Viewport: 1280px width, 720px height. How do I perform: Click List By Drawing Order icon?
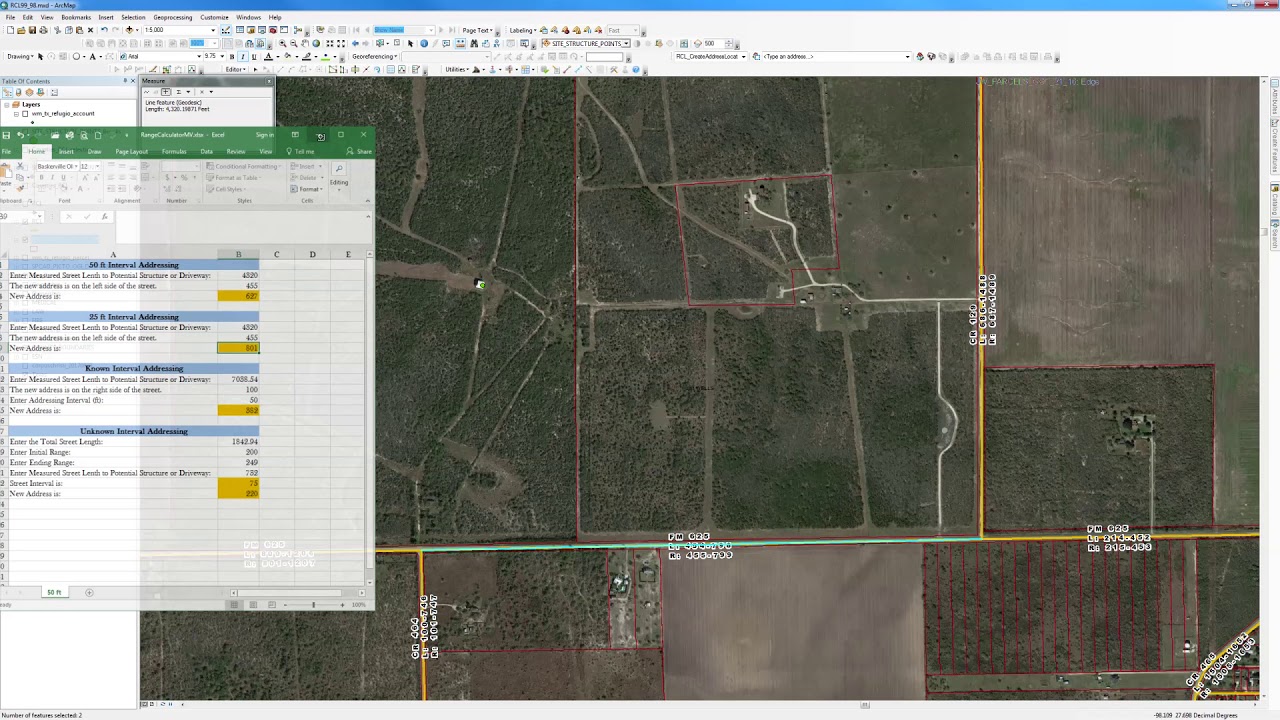7,92
